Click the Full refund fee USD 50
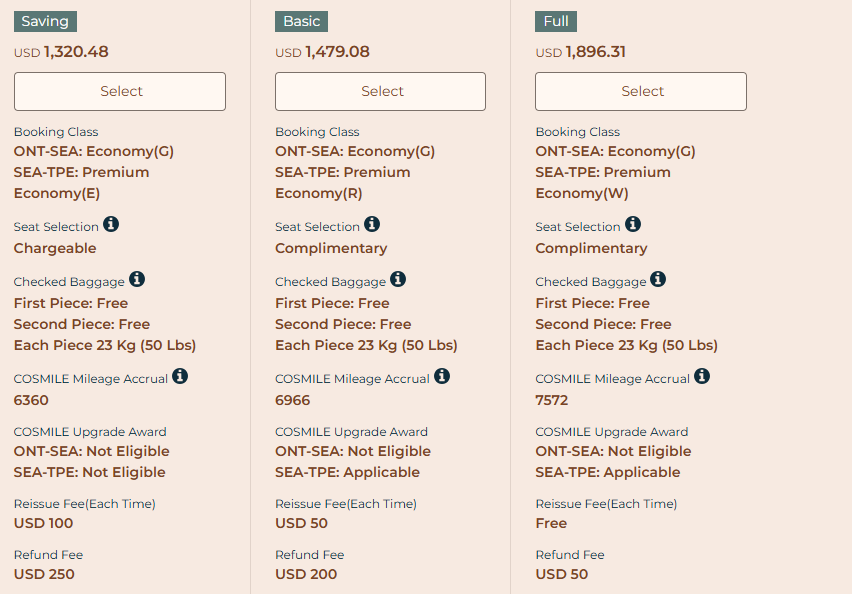 click(x=561, y=574)
